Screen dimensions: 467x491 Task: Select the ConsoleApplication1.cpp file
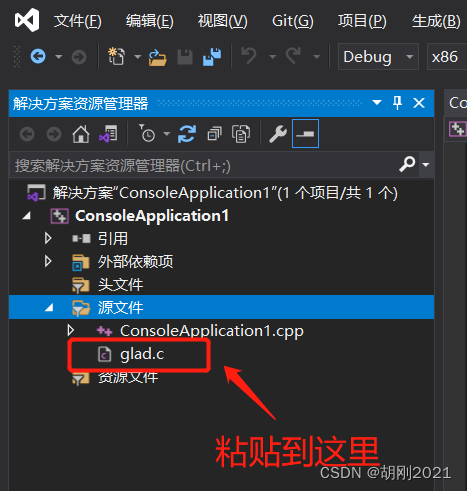point(212,331)
